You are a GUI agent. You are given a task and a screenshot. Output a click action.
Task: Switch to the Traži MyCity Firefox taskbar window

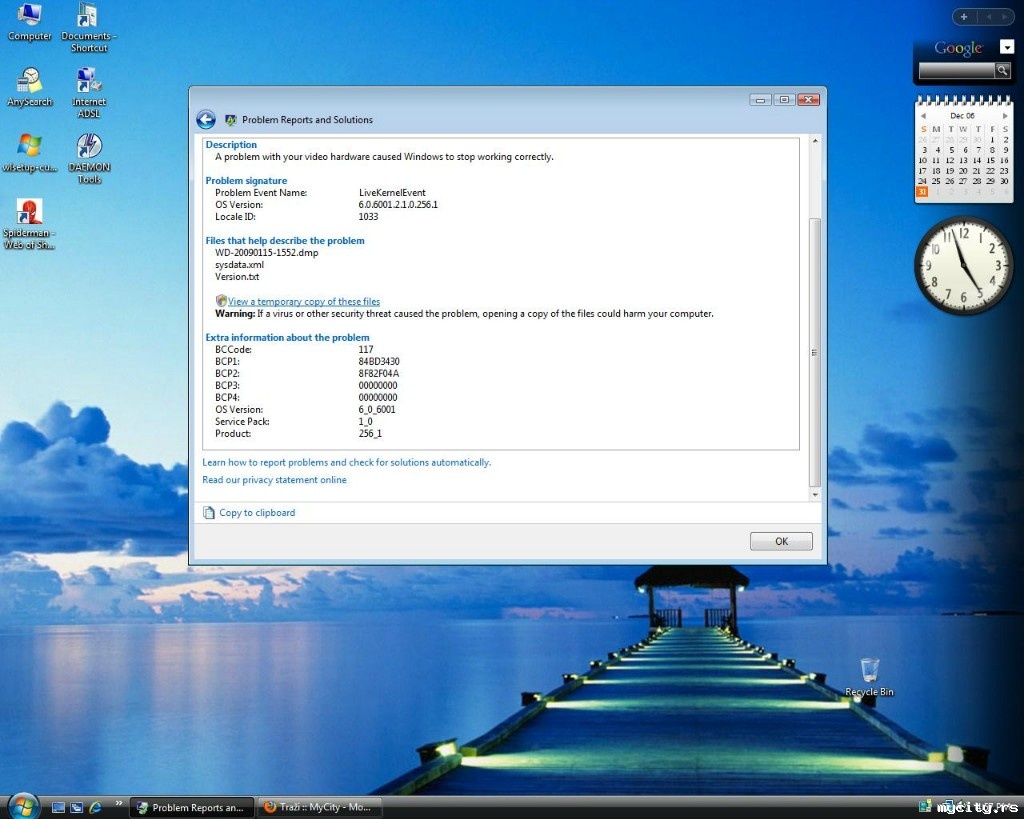(x=319, y=807)
